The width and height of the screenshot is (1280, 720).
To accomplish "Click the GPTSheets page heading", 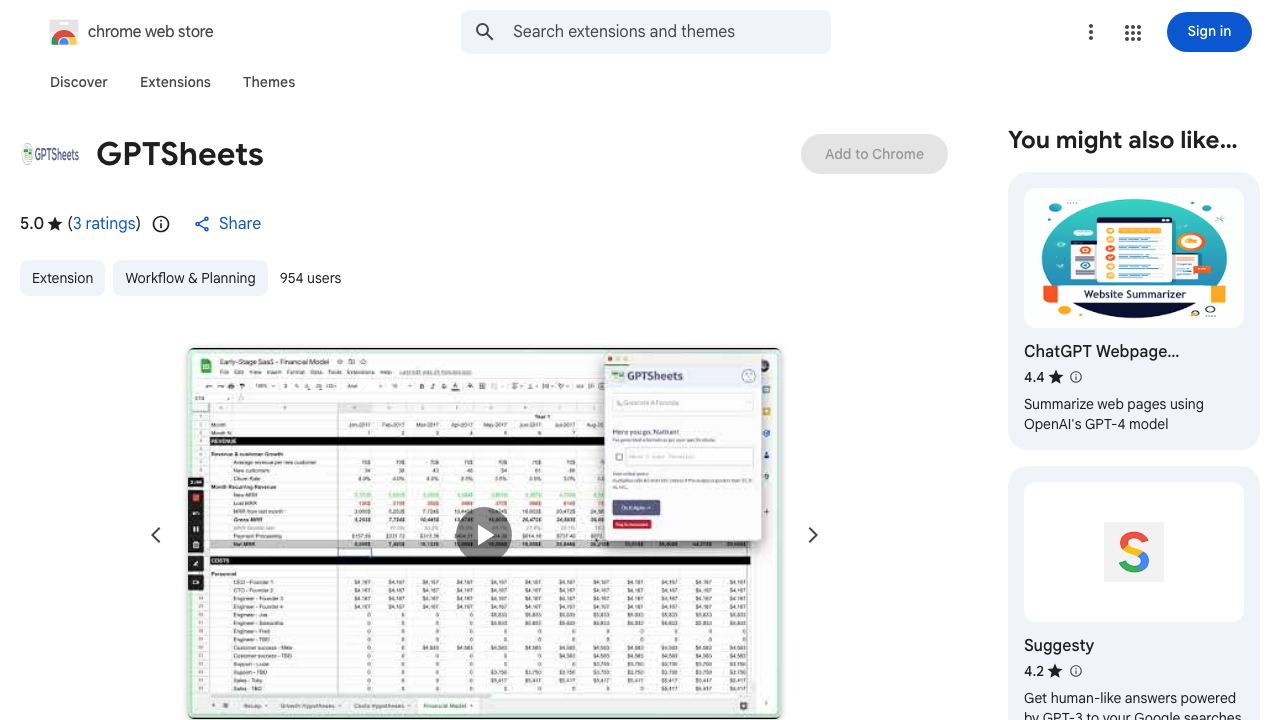I will coord(180,154).
